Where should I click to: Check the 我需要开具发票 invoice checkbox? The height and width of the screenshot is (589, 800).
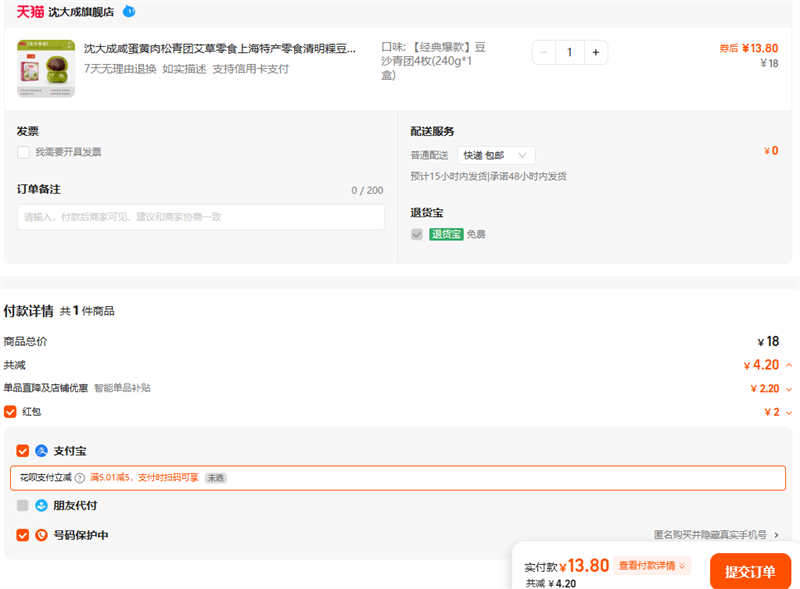click(23, 152)
